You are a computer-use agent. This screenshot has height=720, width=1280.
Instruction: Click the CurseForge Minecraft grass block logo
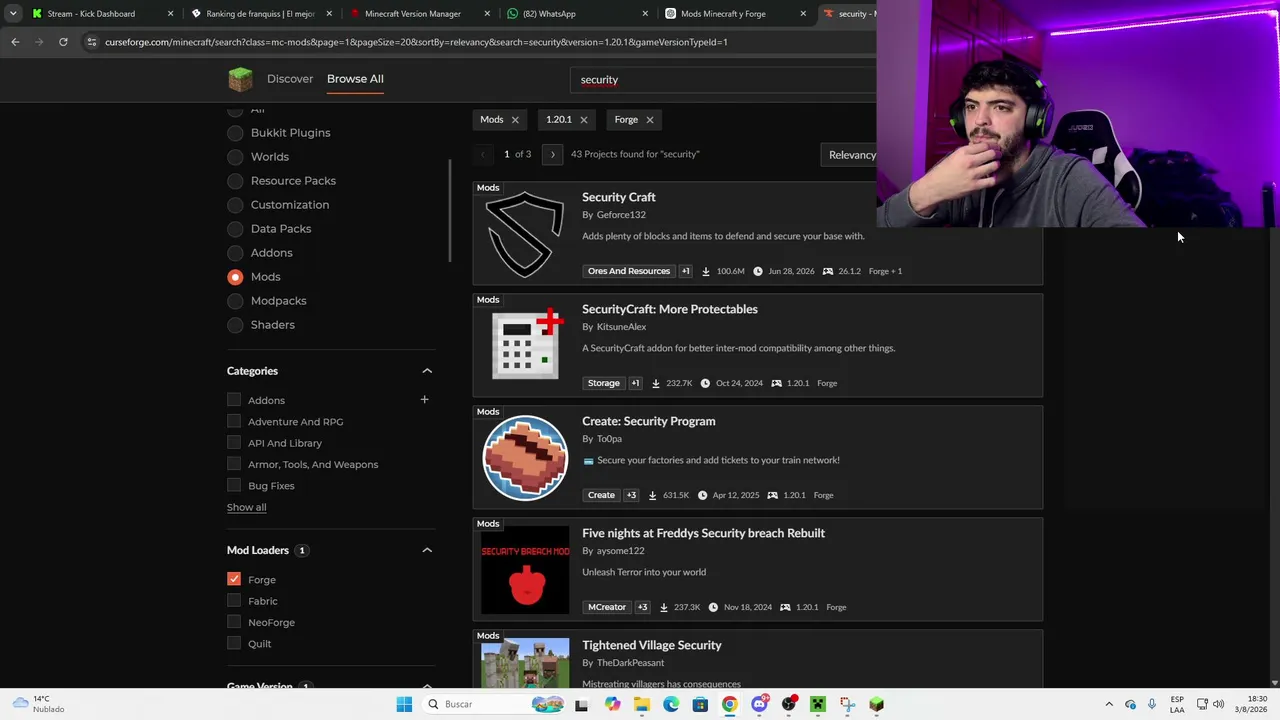coord(240,79)
